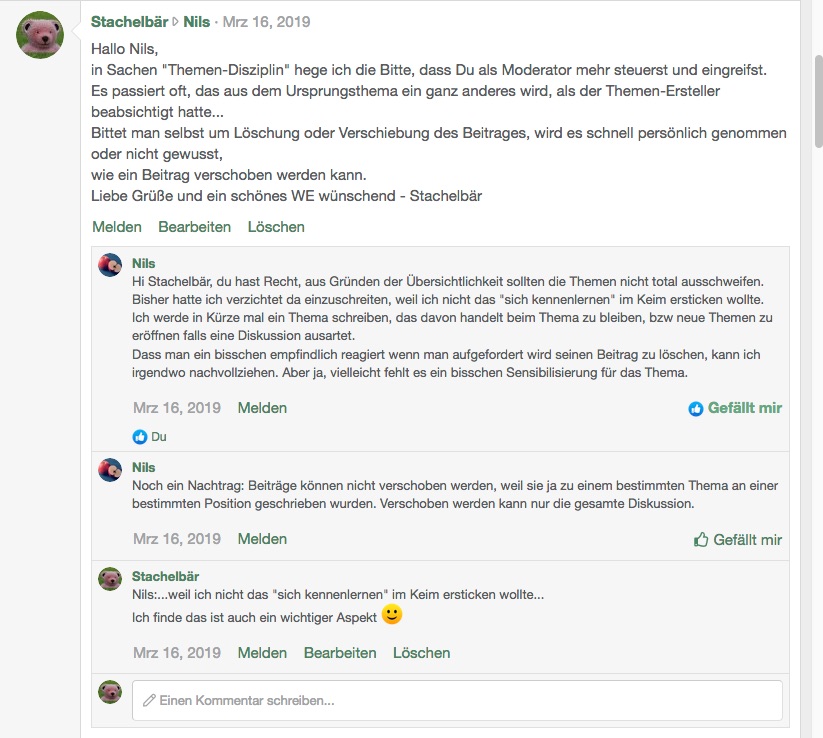
Task: Delete Stachelbär's last comment via 'Löschen'
Action: pos(422,653)
